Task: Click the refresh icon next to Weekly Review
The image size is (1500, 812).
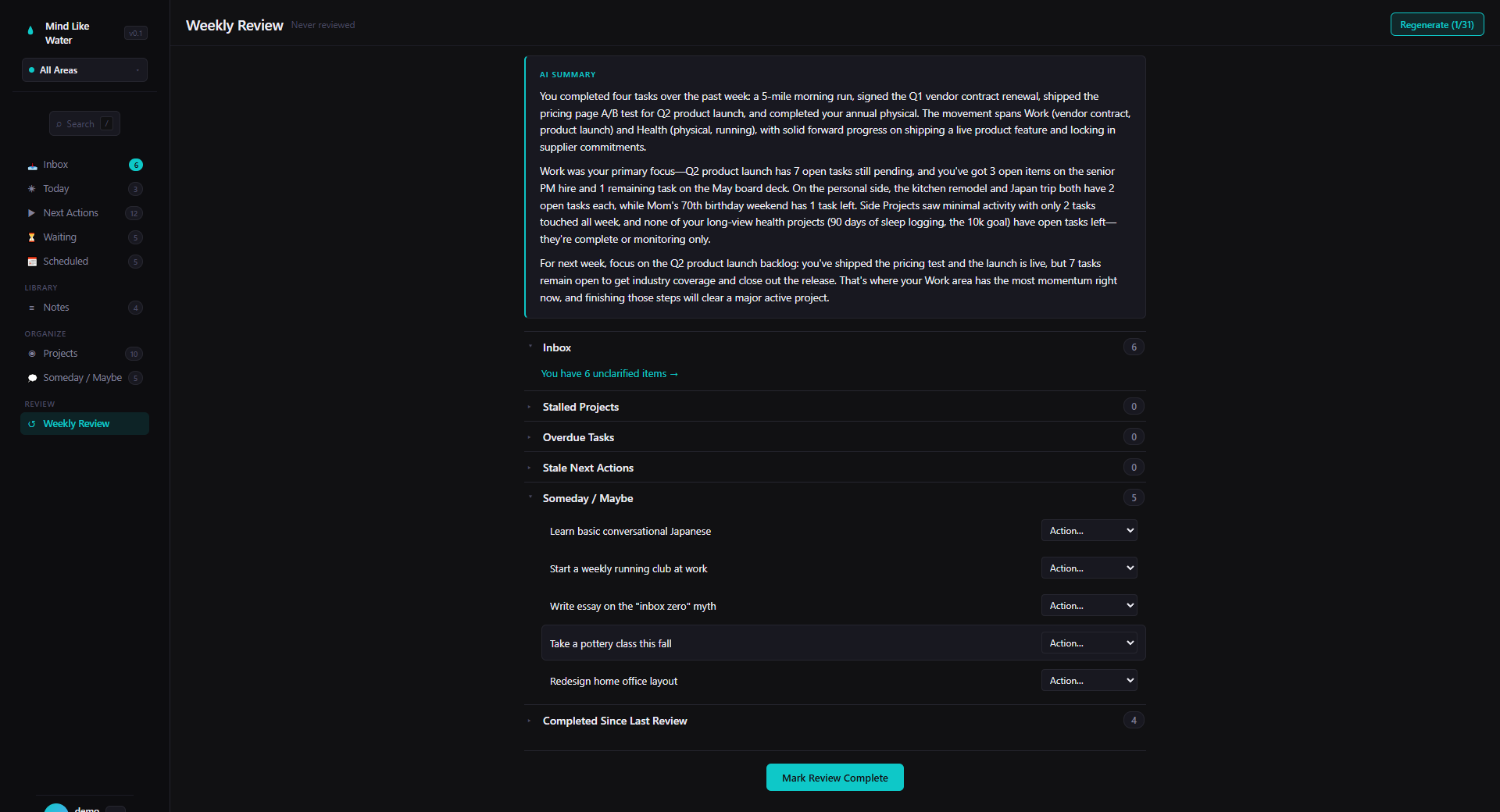Action: click(x=31, y=423)
